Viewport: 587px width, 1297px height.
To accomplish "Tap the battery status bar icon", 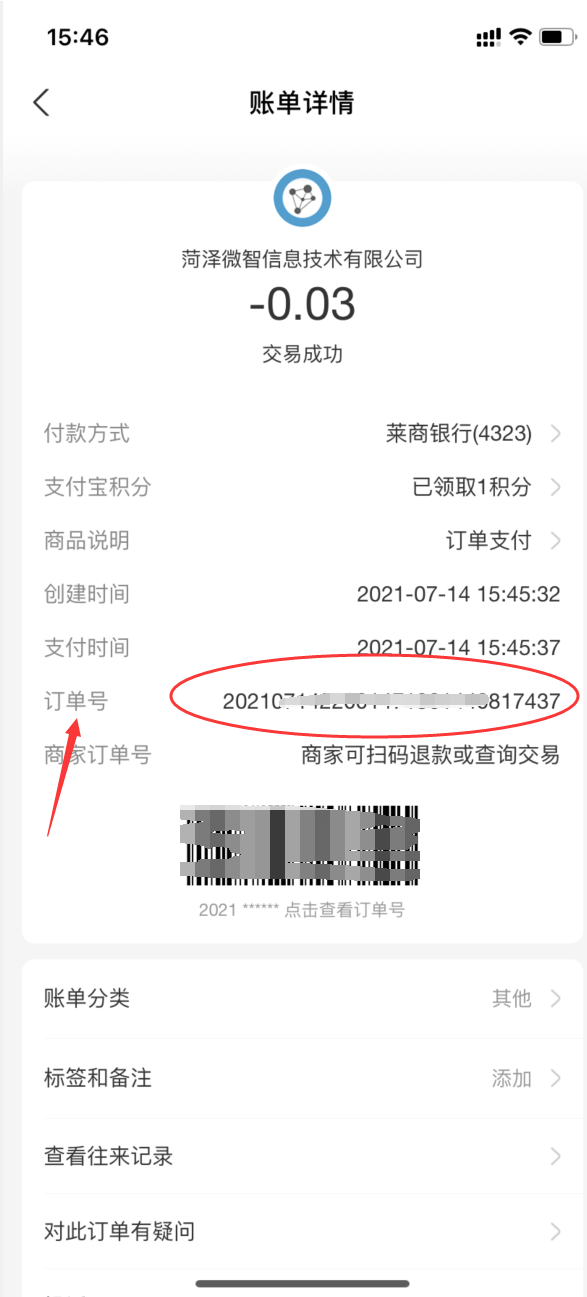I will tap(555, 37).
